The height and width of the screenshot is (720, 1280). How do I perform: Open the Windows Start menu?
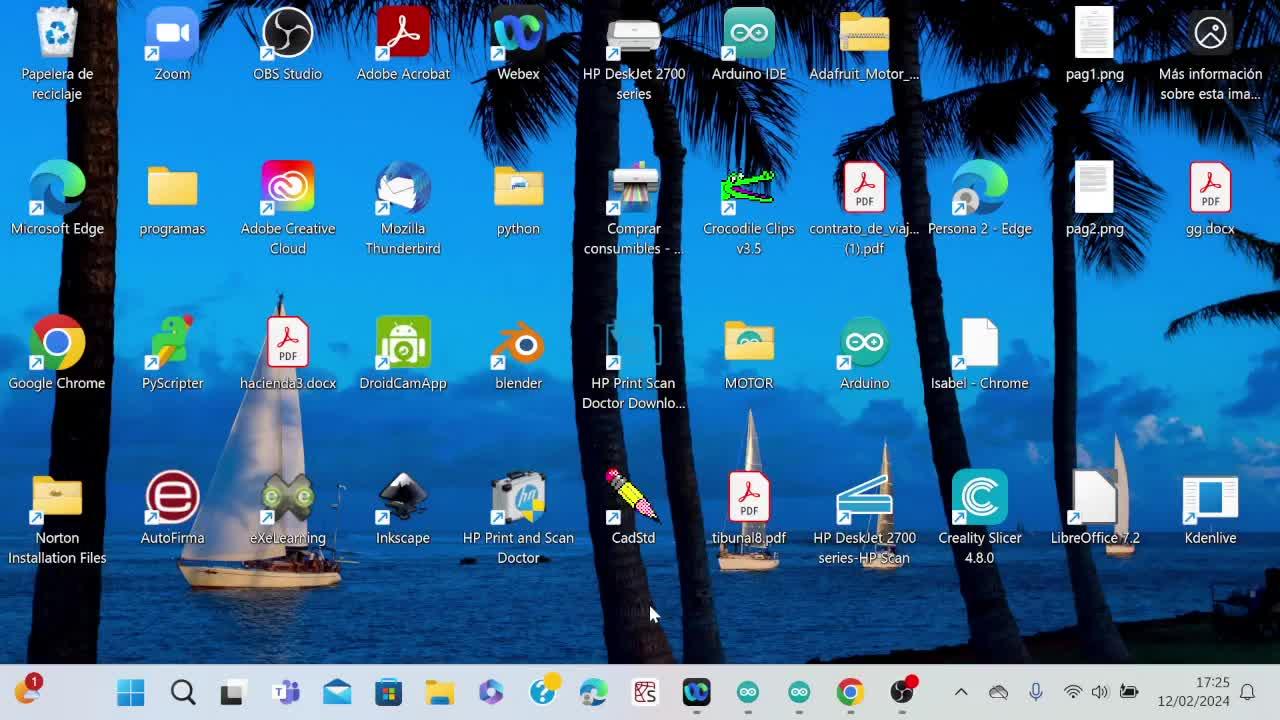tap(131, 692)
